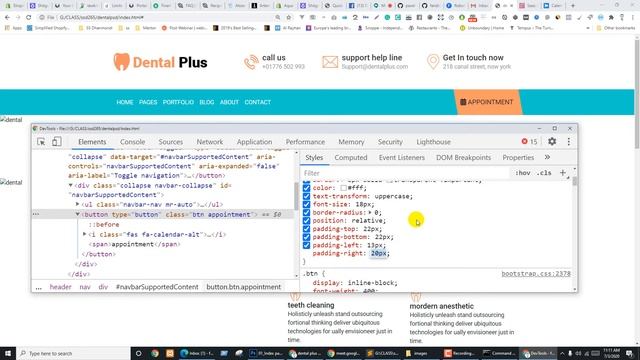Open Chrome from the taskbar
Viewport: 640px width, 360px height.
tap(155, 353)
